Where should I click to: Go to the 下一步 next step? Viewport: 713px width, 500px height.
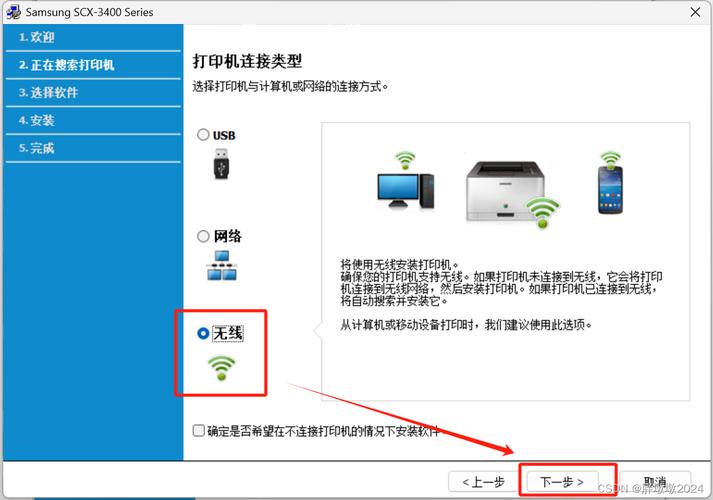tap(562, 481)
